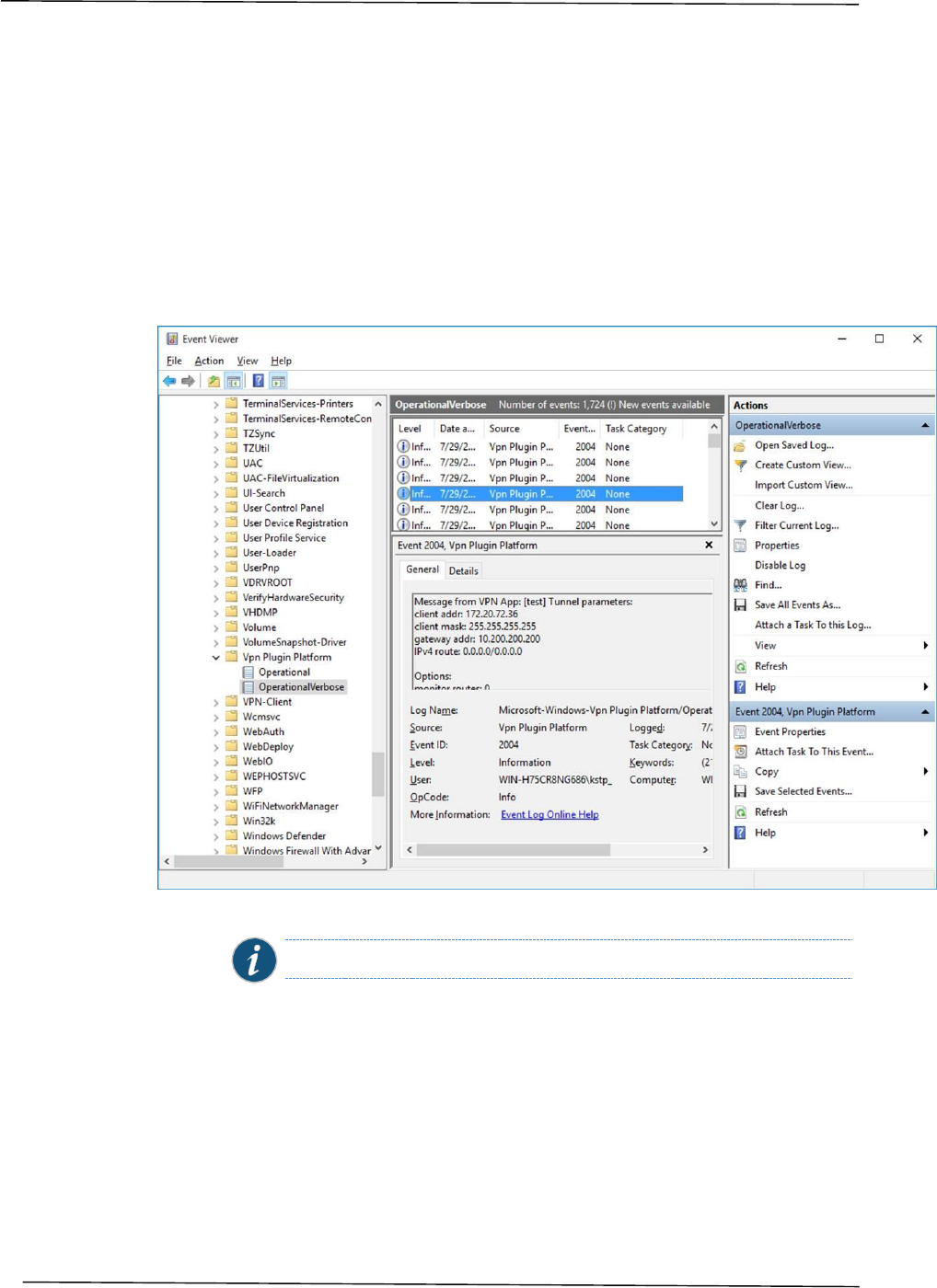Click the Refresh icon under Event 2004 section

[740, 812]
